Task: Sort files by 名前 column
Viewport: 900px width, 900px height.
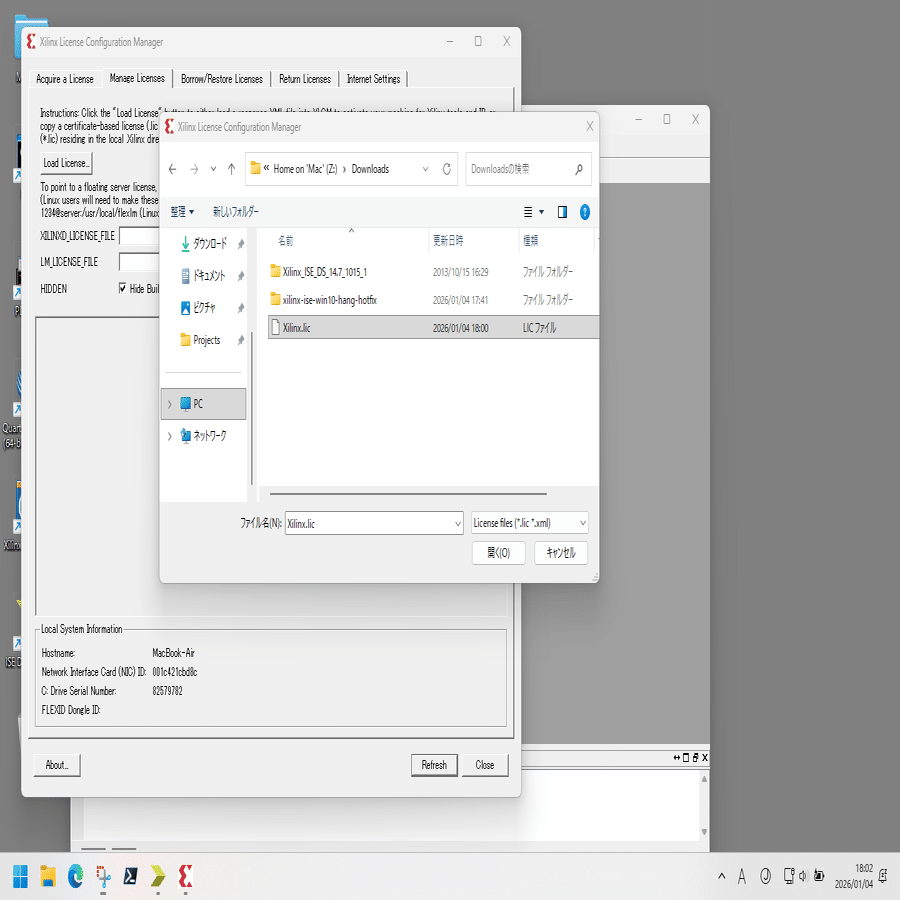Action: tap(285, 241)
